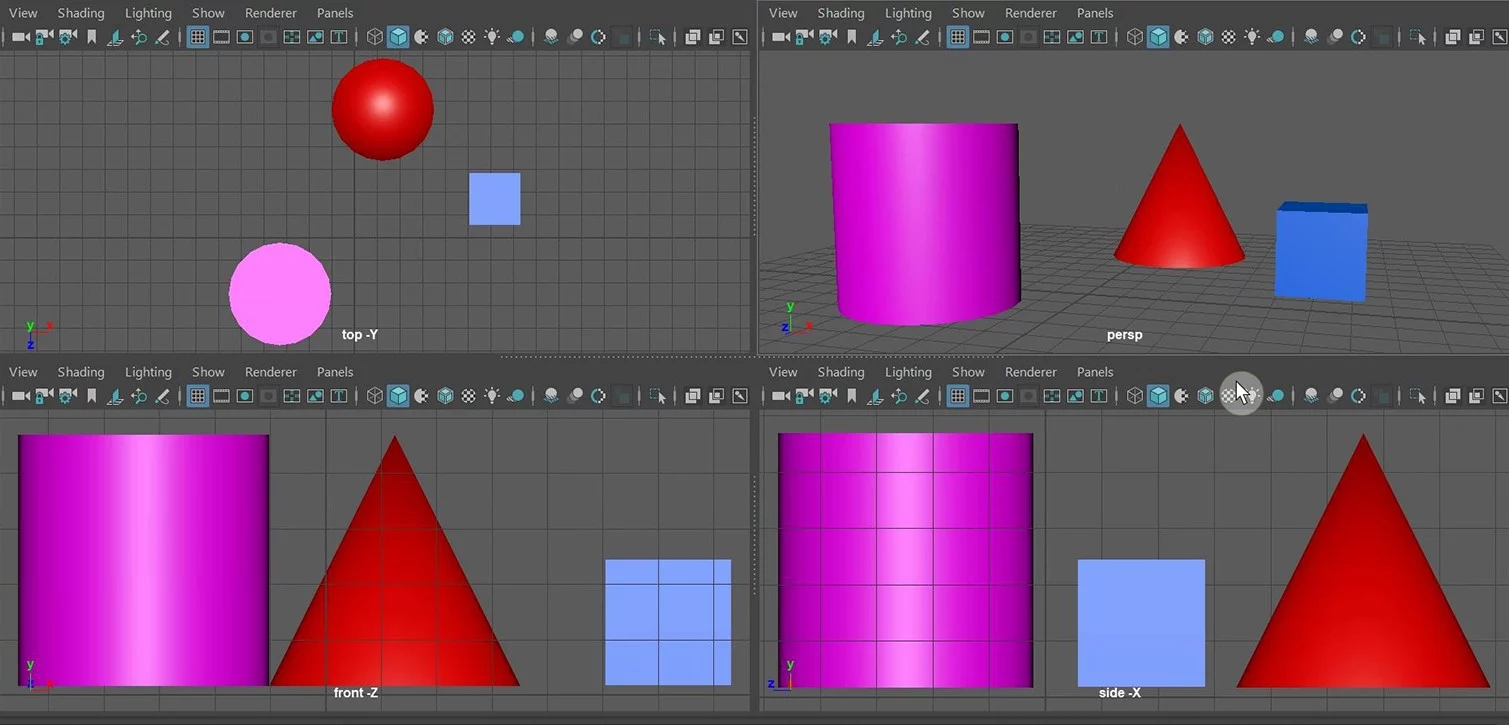Toggle Use Default Material in top -Y panel
1509x725 pixels.
tap(422, 37)
